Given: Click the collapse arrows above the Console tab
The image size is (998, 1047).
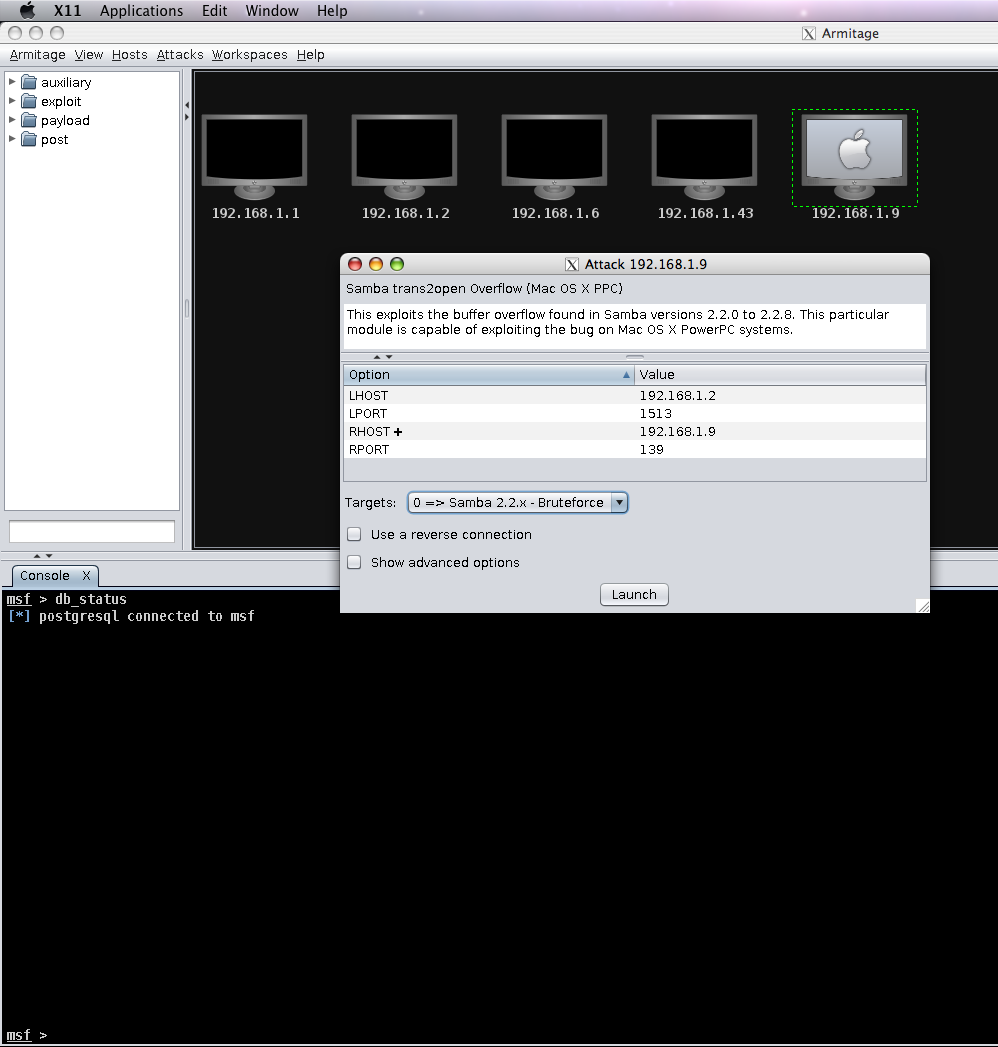Looking at the screenshot, I should pyautogui.click(x=43, y=556).
